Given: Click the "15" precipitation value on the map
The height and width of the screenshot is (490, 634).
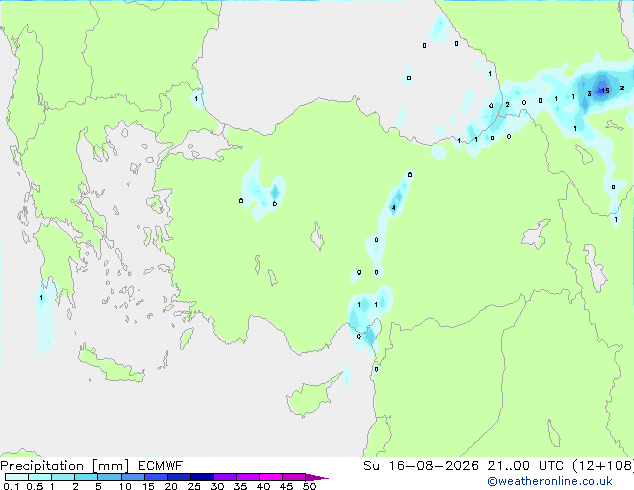Looking at the screenshot, I should coord(605,91).
